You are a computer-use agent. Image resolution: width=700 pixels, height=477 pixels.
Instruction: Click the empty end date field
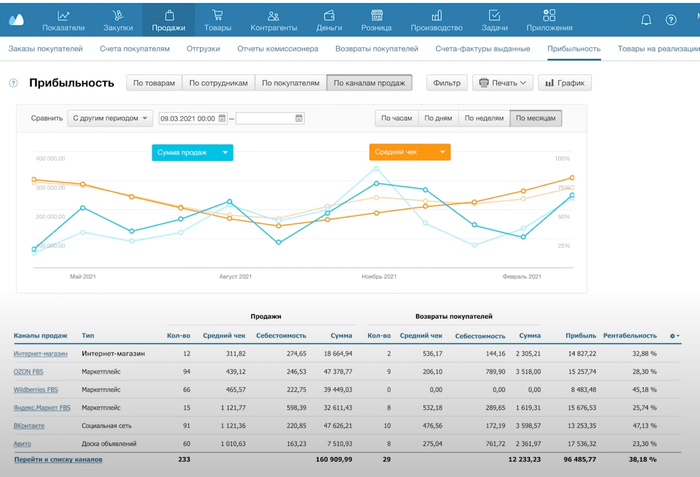click(x=265, y=118)
